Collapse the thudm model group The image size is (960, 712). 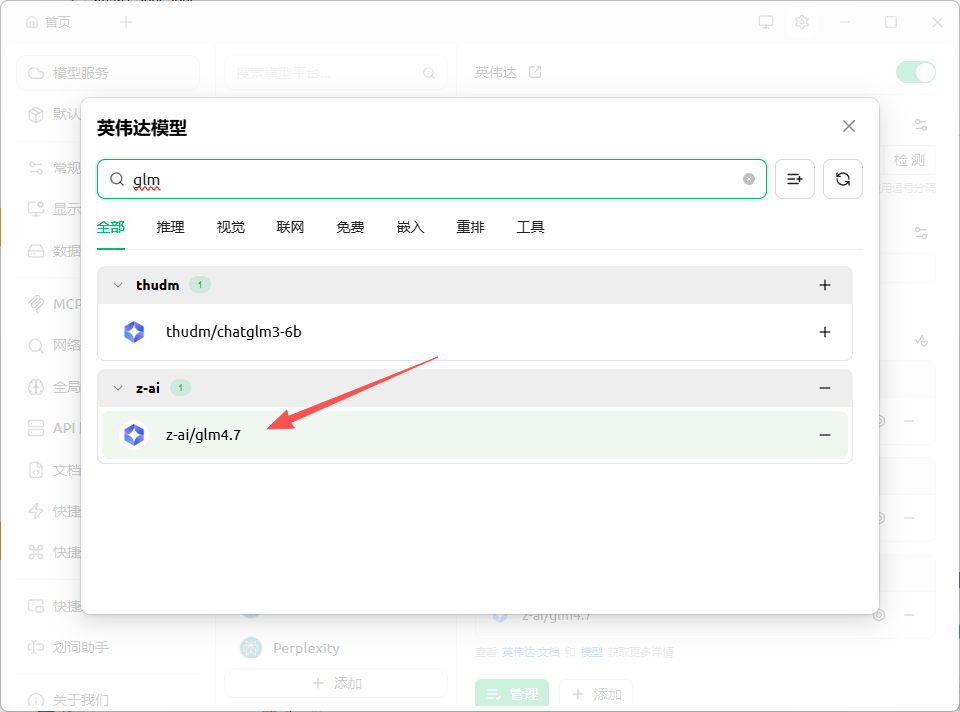pyautogui.click(x=118, y=285)
